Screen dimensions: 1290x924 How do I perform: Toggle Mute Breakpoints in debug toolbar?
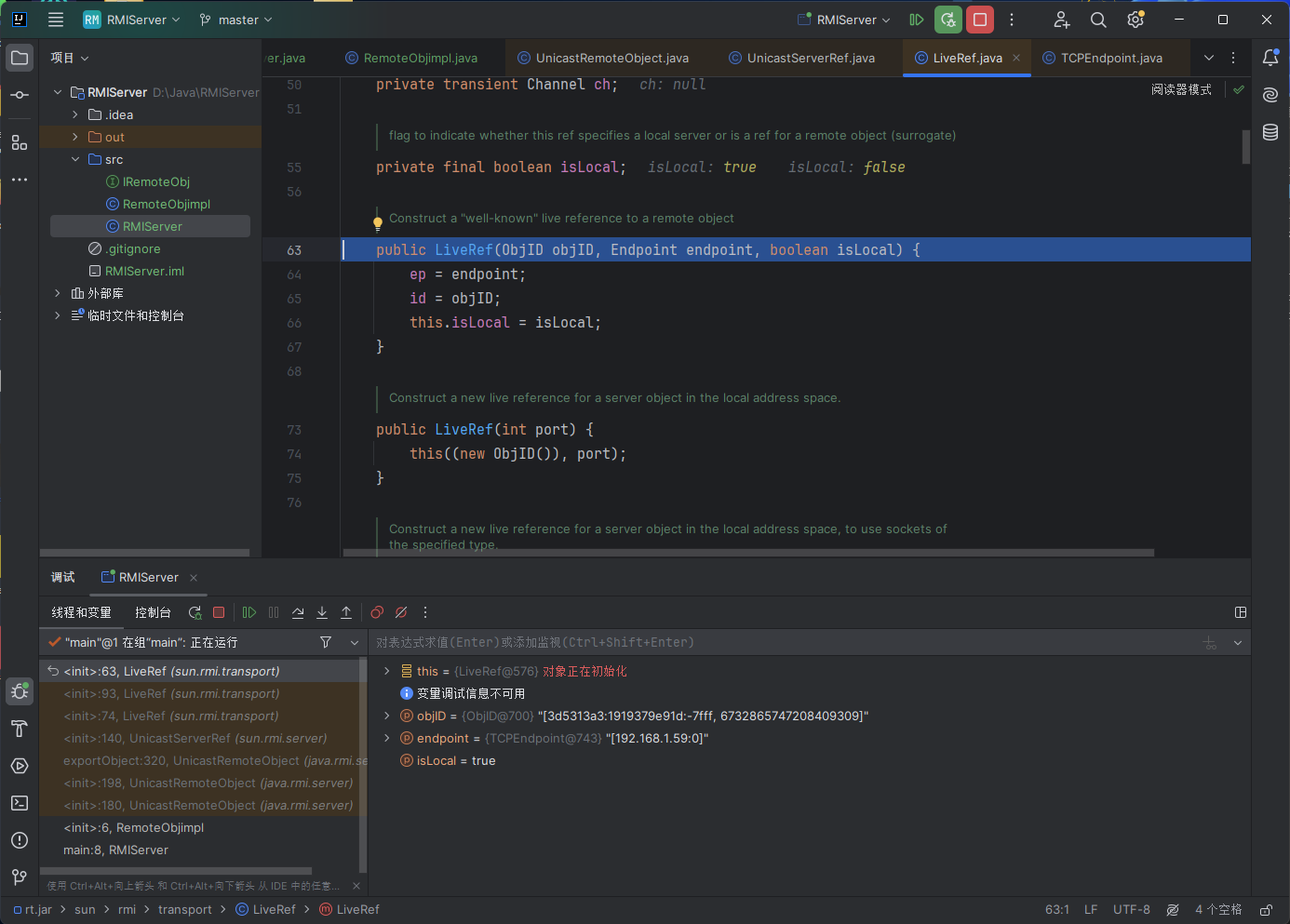pyautogui.click(x=401, y=612)
